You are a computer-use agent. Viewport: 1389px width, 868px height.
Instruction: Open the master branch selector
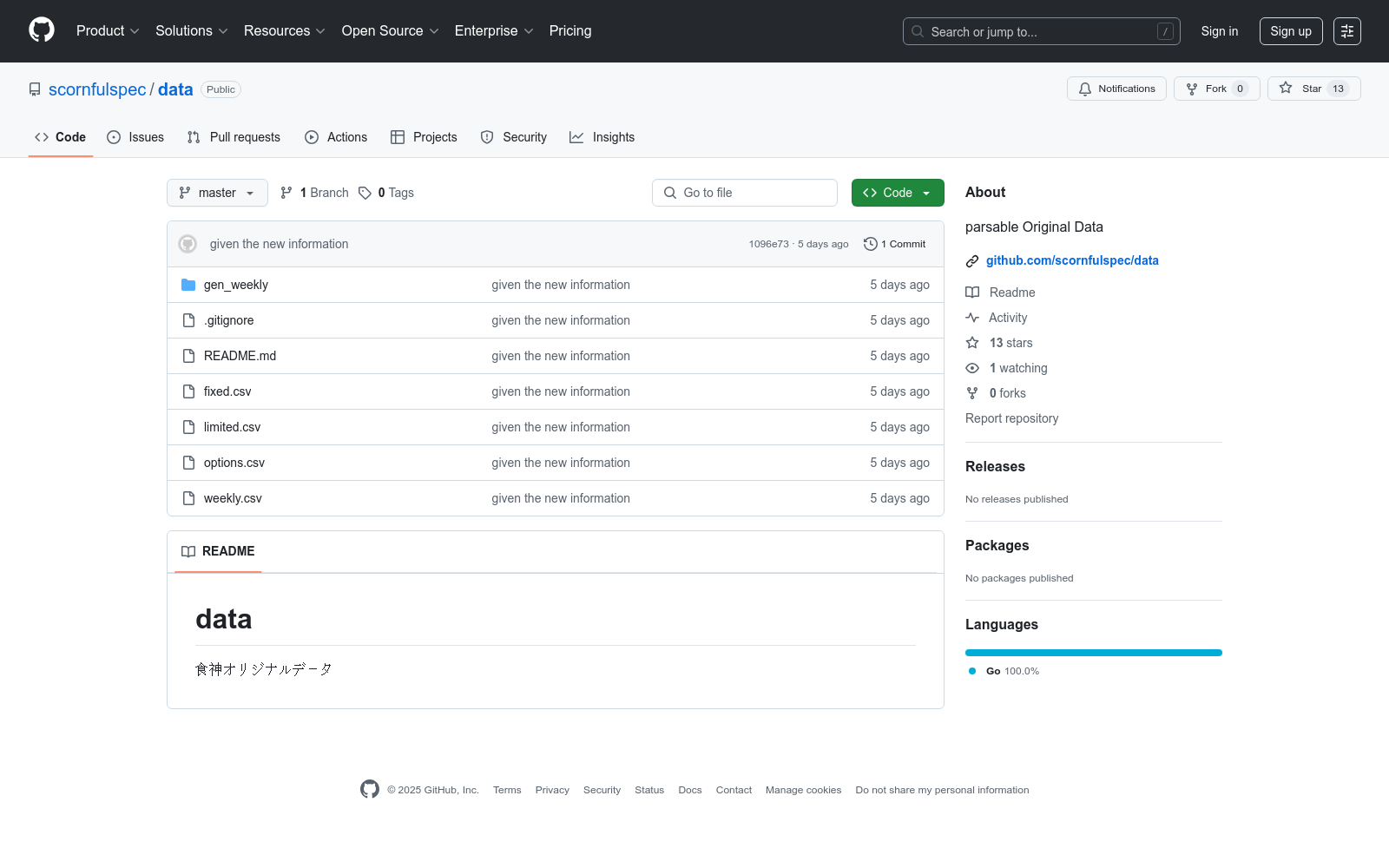click(217, 193)
